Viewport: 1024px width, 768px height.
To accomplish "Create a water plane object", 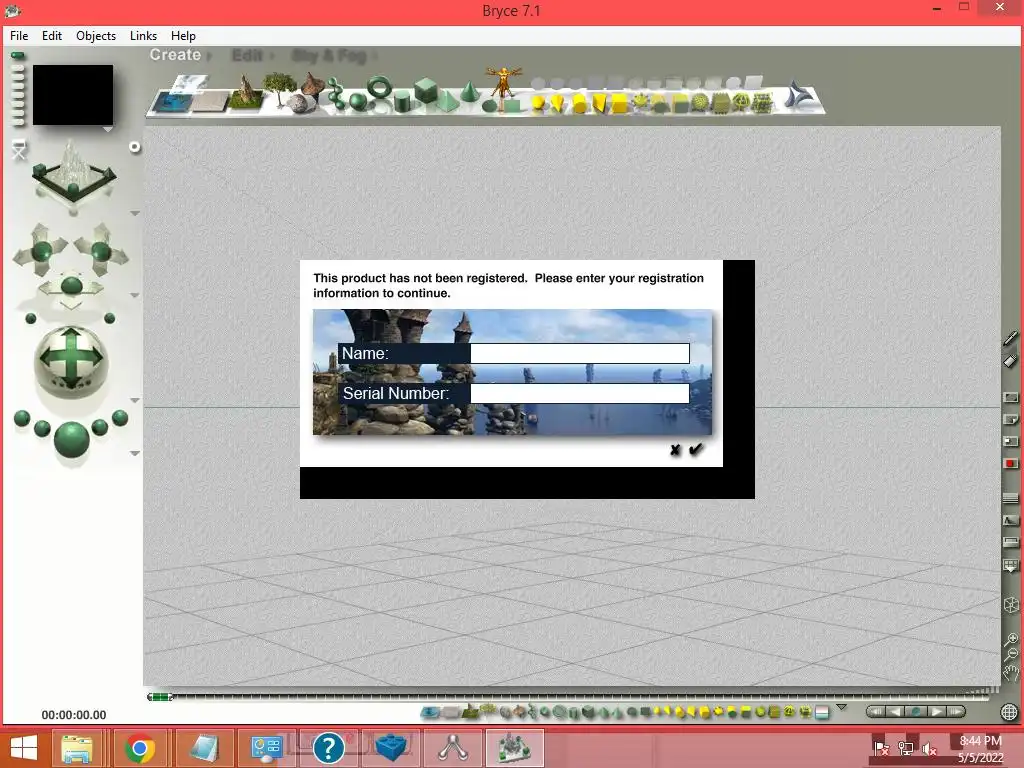I will click(172, 103).
